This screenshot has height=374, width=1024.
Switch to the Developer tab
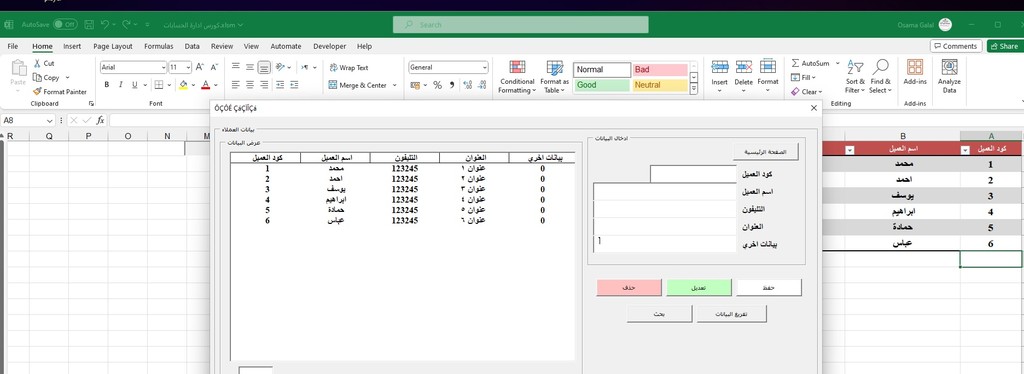pyautogui.click(x=330, y=46)
